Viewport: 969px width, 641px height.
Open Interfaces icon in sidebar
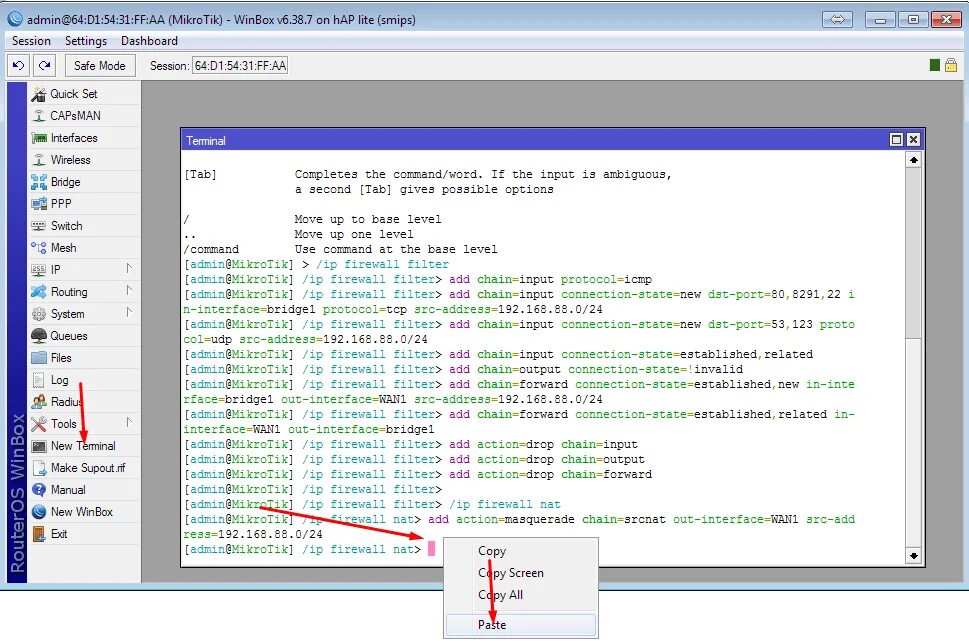39,138
